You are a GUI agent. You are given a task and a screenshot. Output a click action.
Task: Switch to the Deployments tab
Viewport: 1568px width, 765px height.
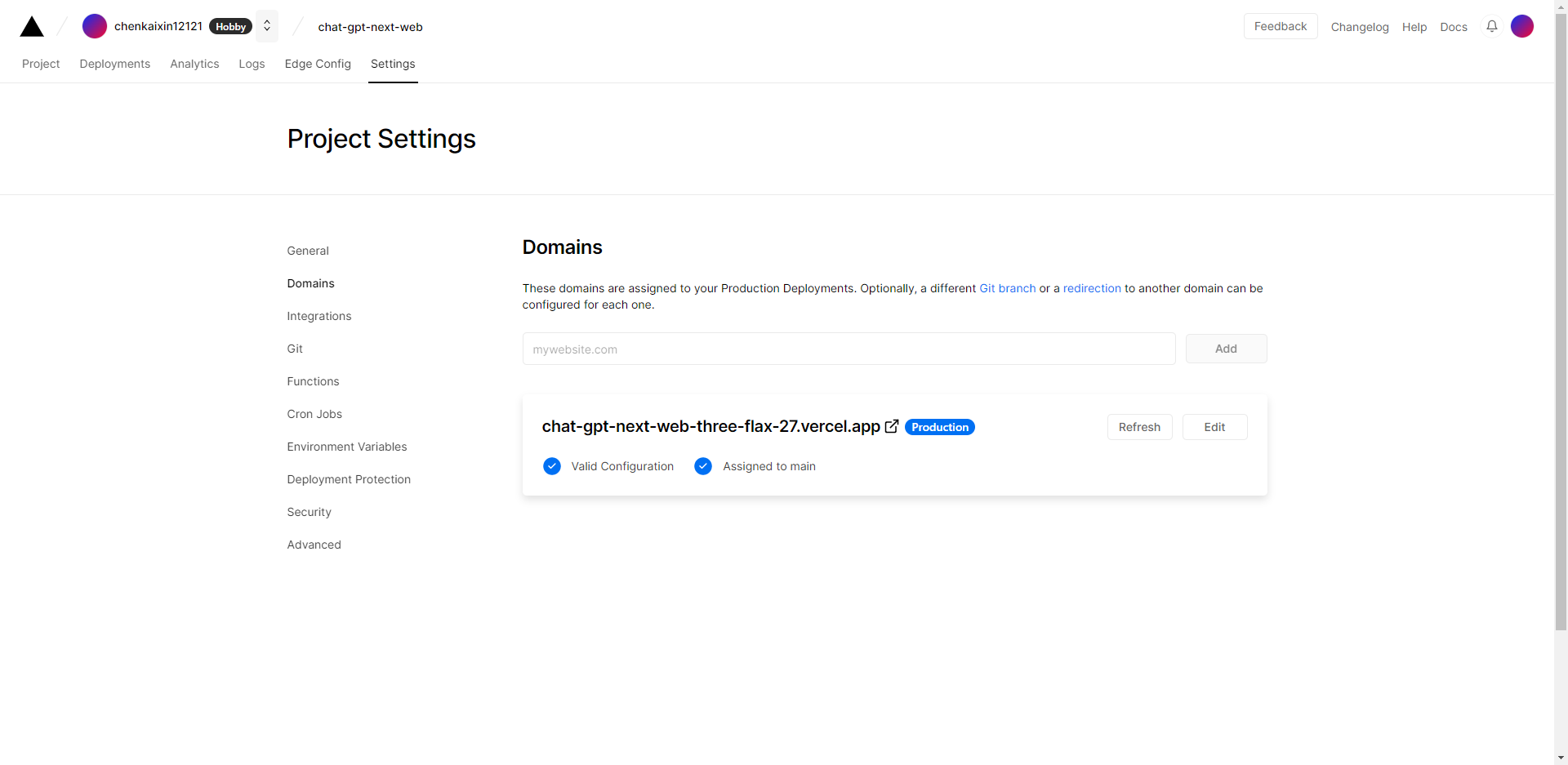click(x=115, y=64)
